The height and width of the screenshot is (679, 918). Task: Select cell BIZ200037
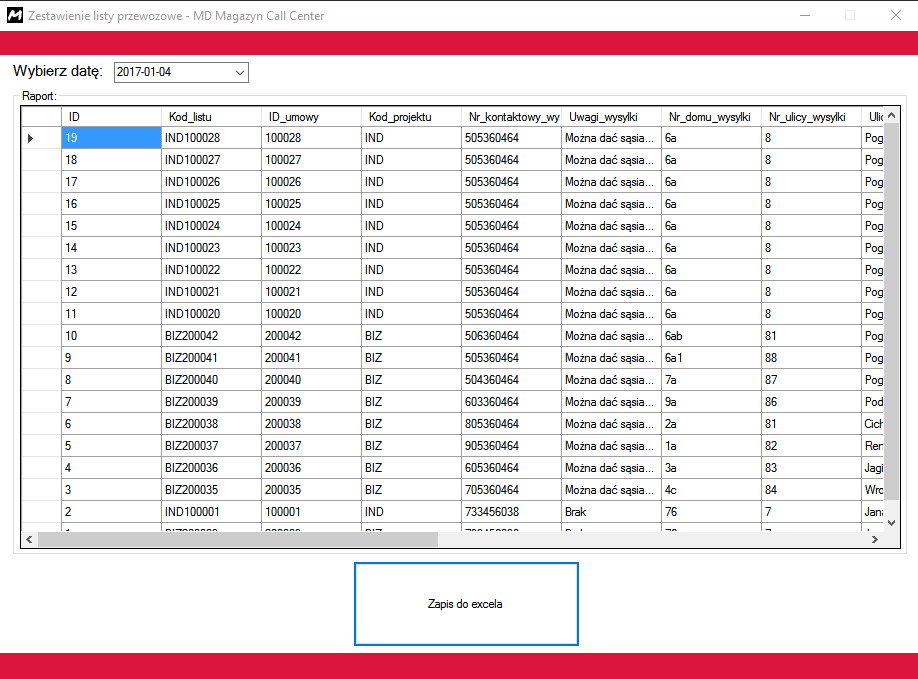(x=211, y=445)
